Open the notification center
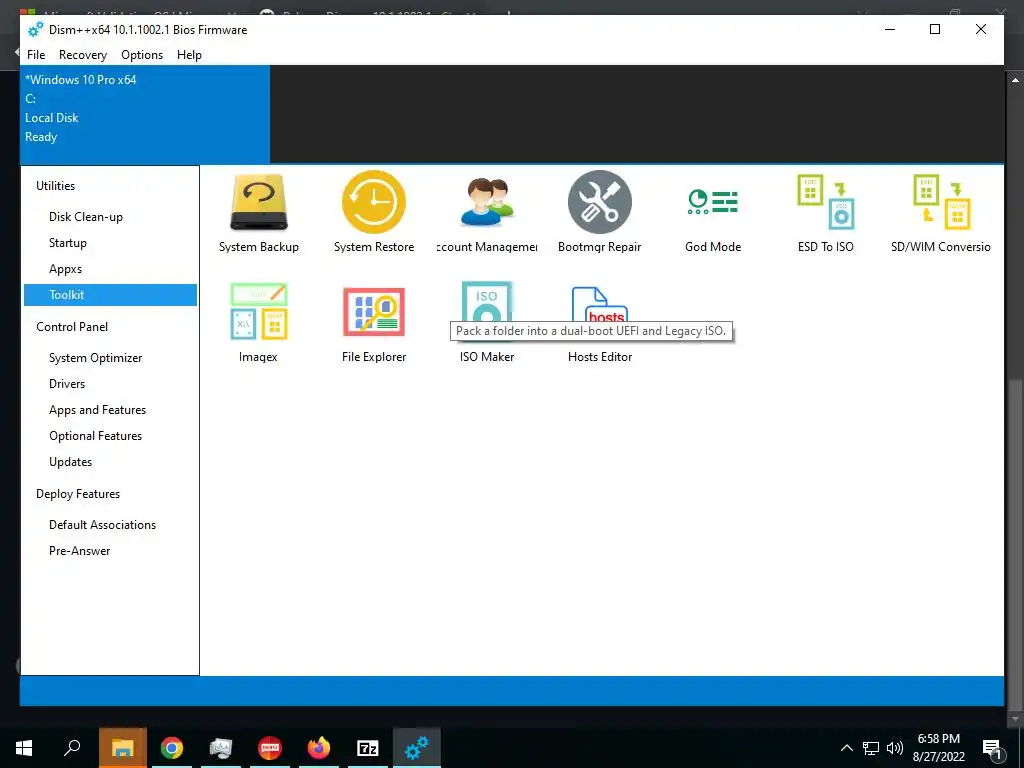 [x=993, y=748]
